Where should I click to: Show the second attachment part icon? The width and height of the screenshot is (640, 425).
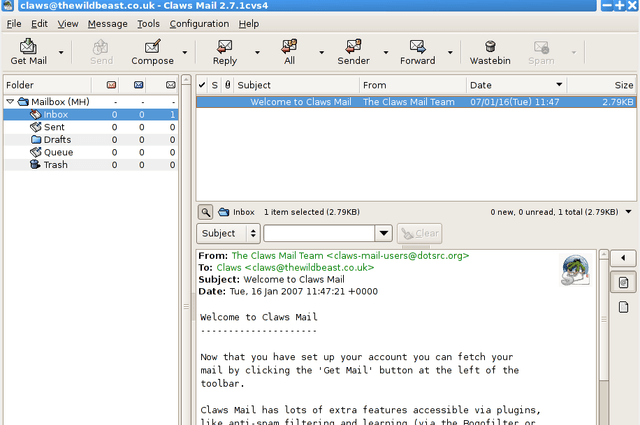pos(623,307)
